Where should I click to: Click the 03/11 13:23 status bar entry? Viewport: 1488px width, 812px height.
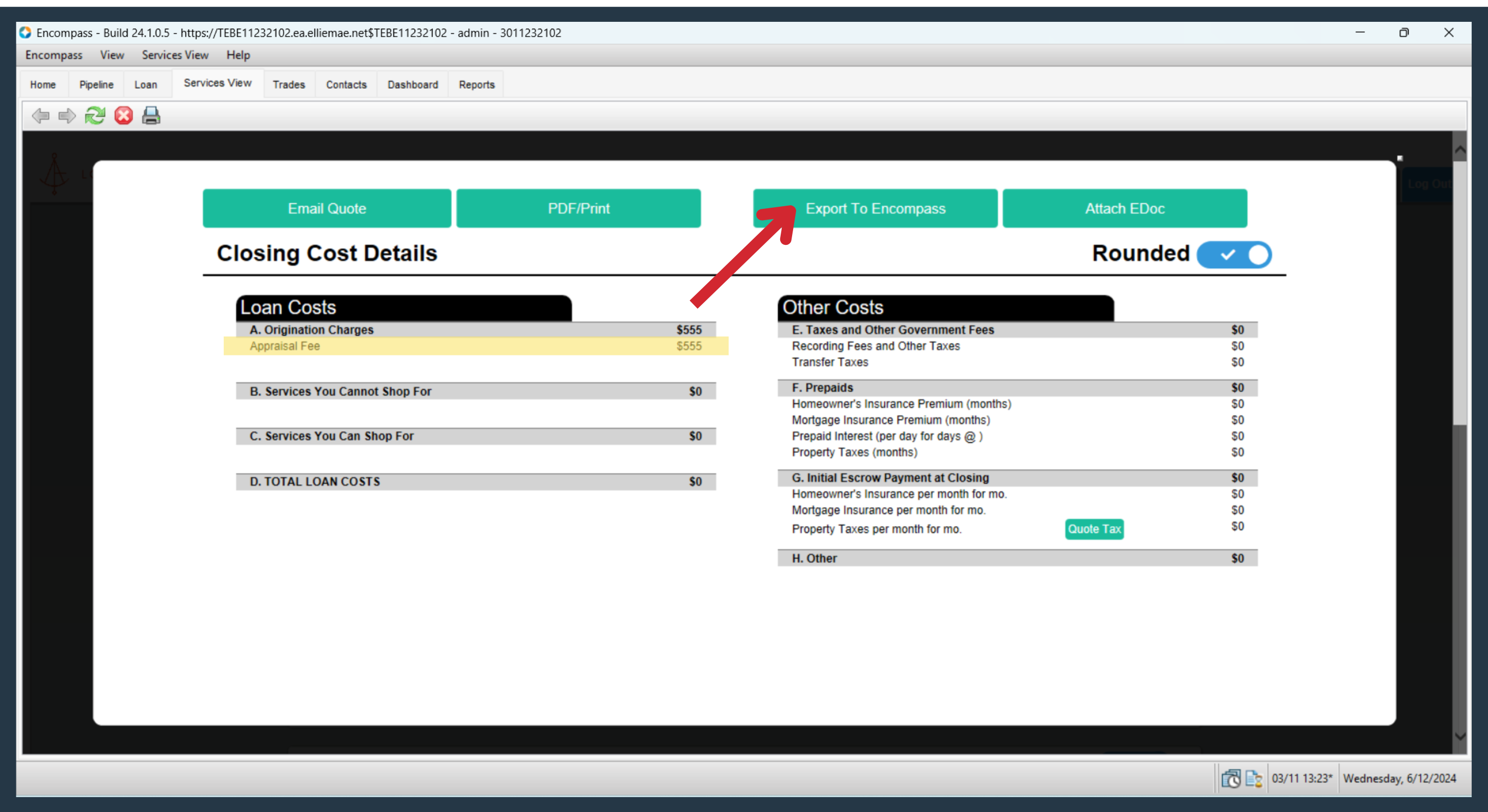[x=1302, y=778]
